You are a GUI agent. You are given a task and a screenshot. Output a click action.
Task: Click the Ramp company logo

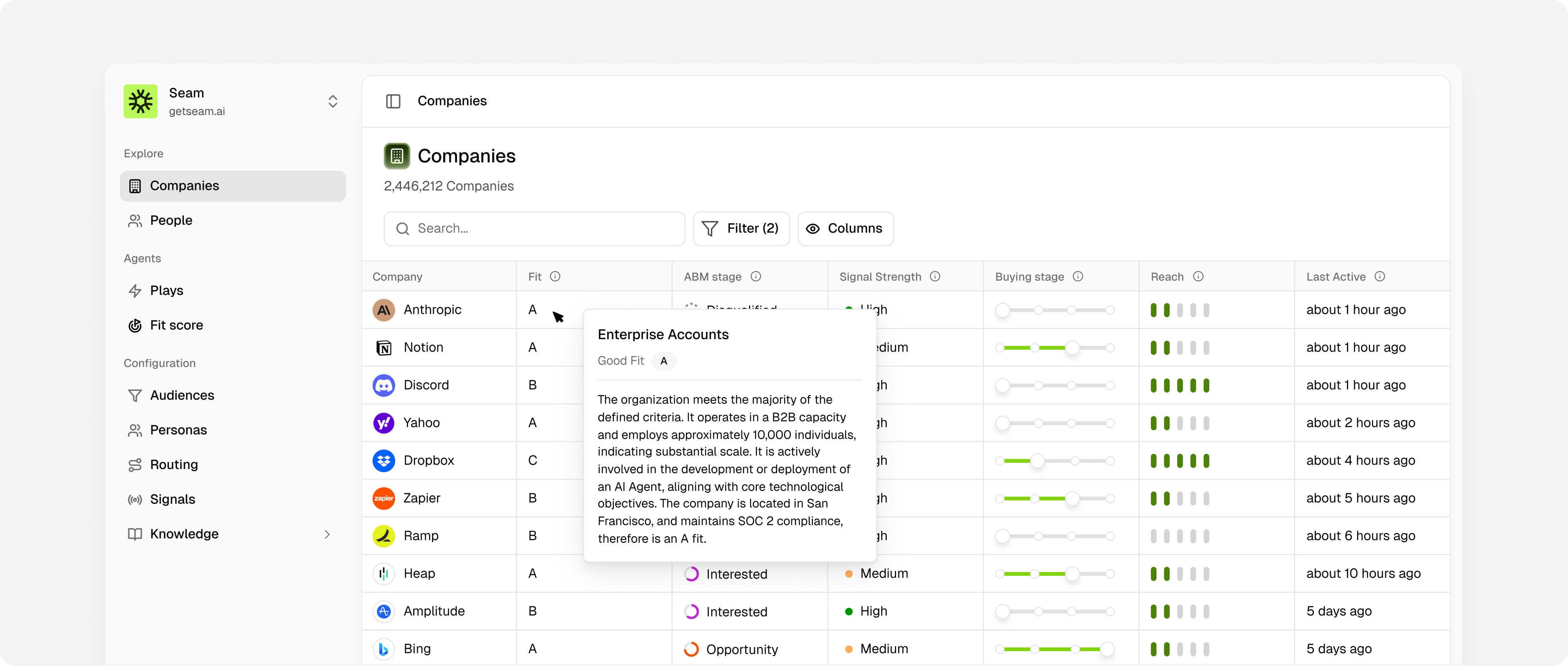tap(383, 536)
